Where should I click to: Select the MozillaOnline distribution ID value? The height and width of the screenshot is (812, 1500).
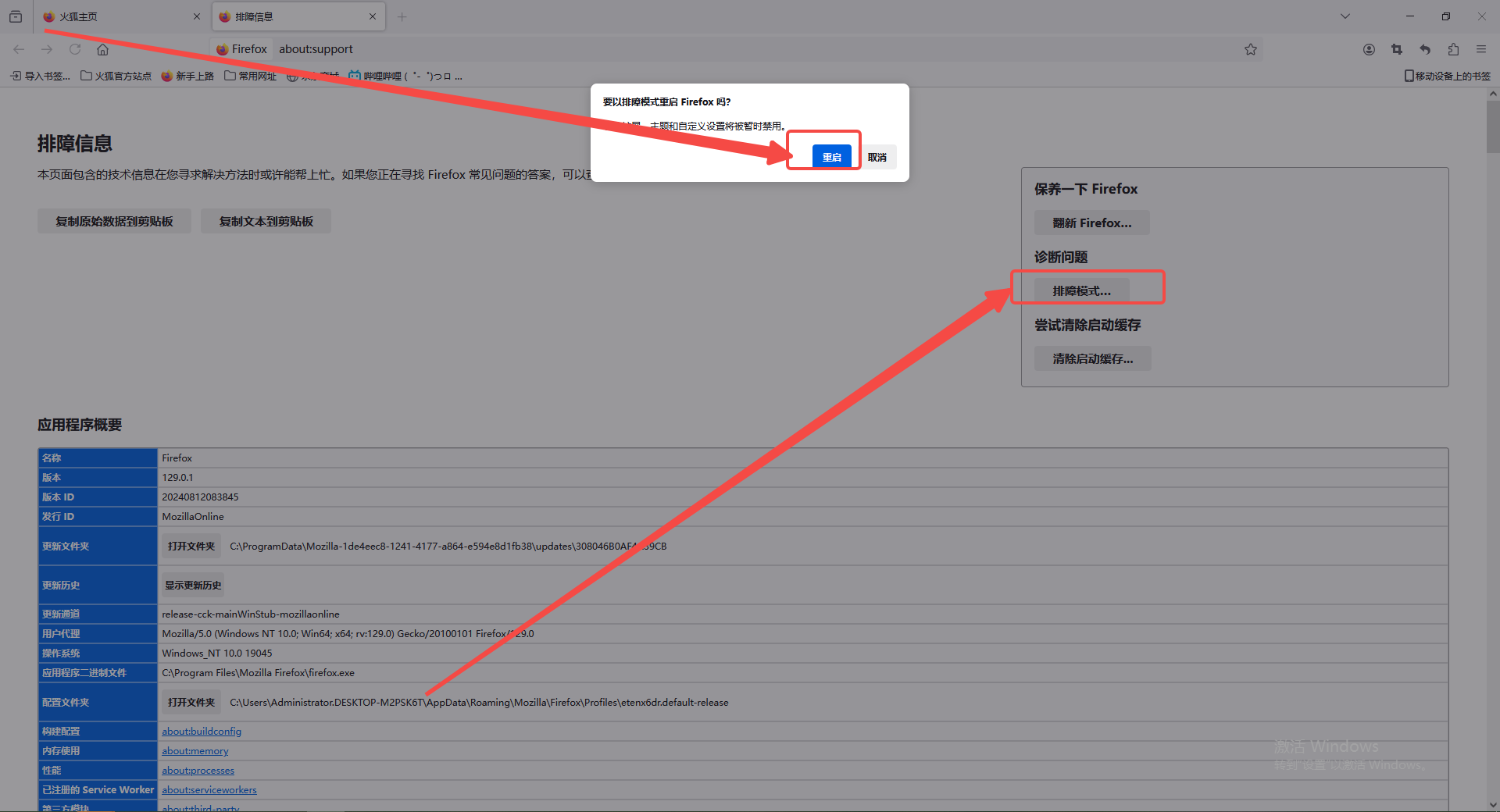193,516
